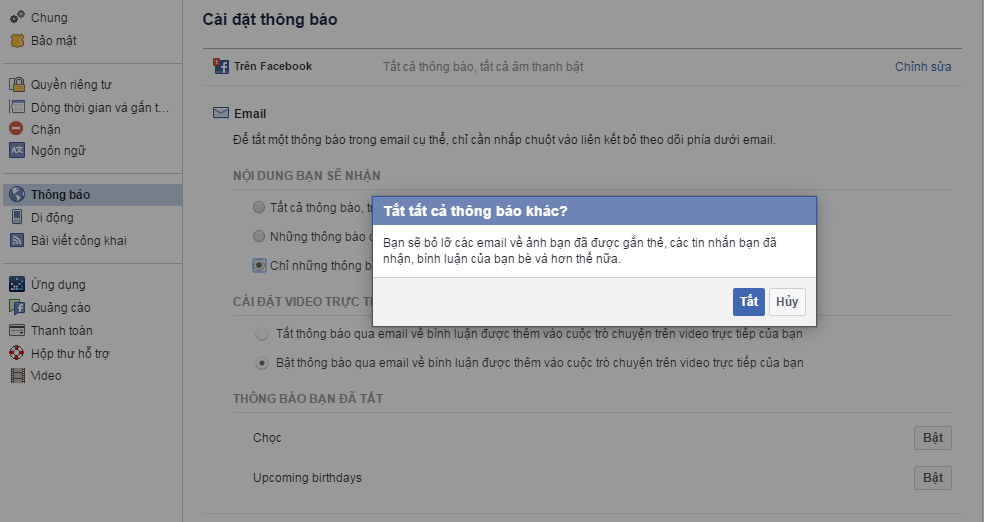Click the Chung gears icon in sidebar
Image resolution: width=984 pixels, height=522 pixels.
17,18
